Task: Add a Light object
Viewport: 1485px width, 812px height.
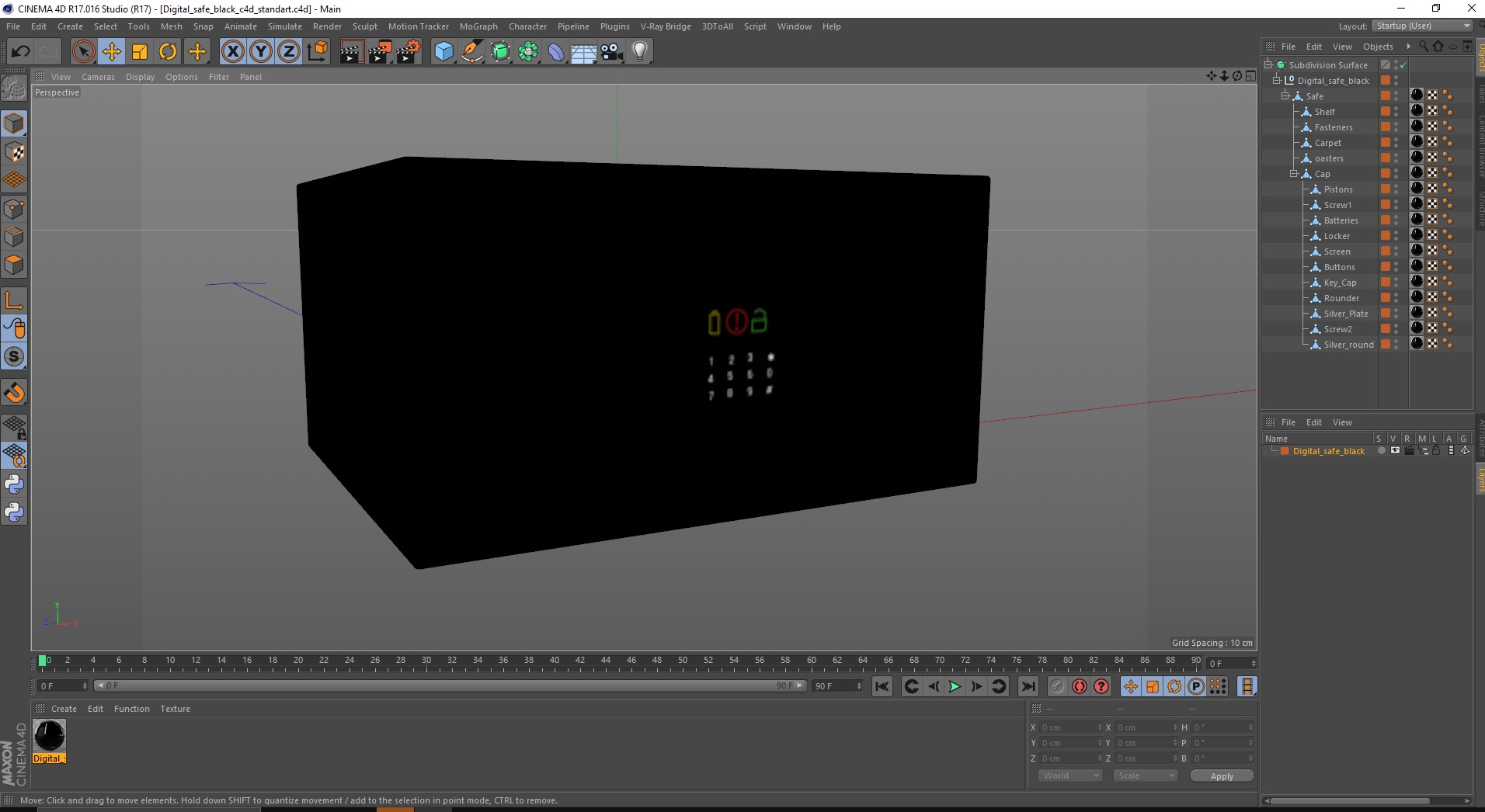Action: (640, 52)
